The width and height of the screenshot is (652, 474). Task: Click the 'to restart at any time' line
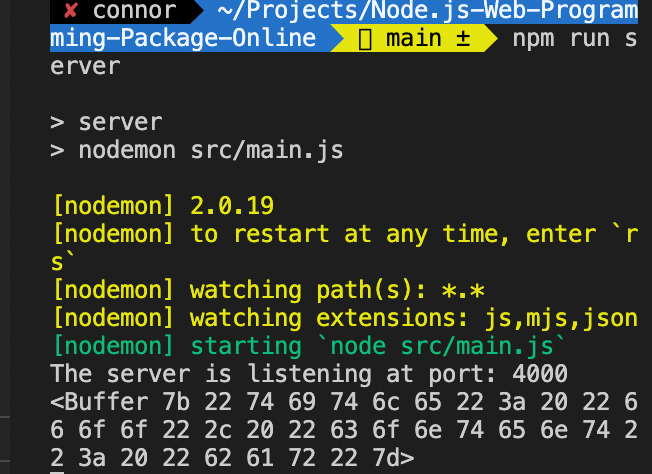pyautogui.click(x=346, y=234)
